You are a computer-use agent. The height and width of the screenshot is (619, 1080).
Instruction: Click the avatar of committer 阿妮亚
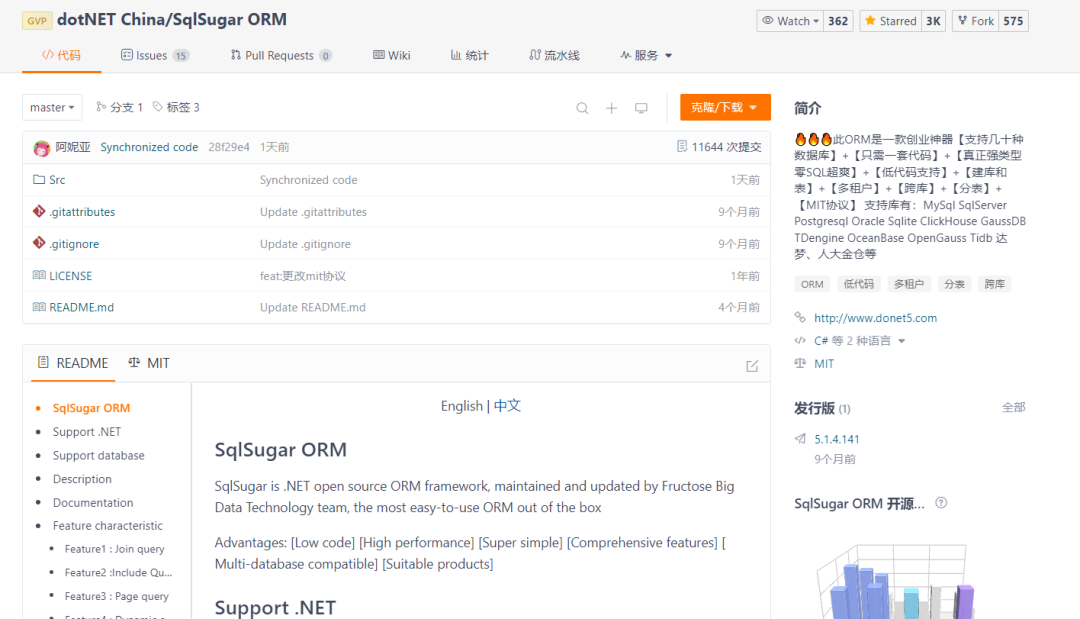point(39,145)
